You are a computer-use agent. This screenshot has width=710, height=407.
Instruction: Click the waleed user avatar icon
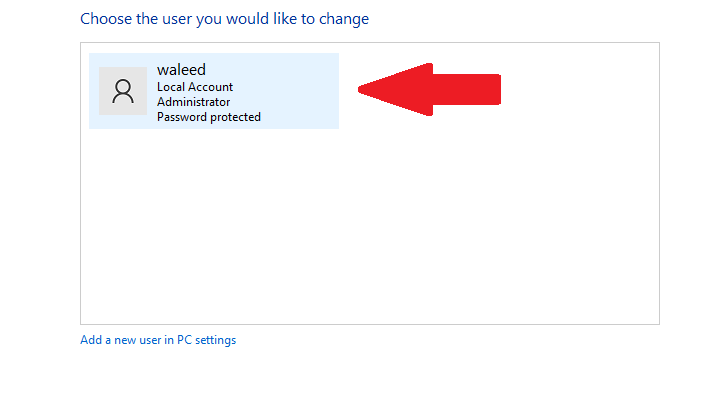point(123,91)
